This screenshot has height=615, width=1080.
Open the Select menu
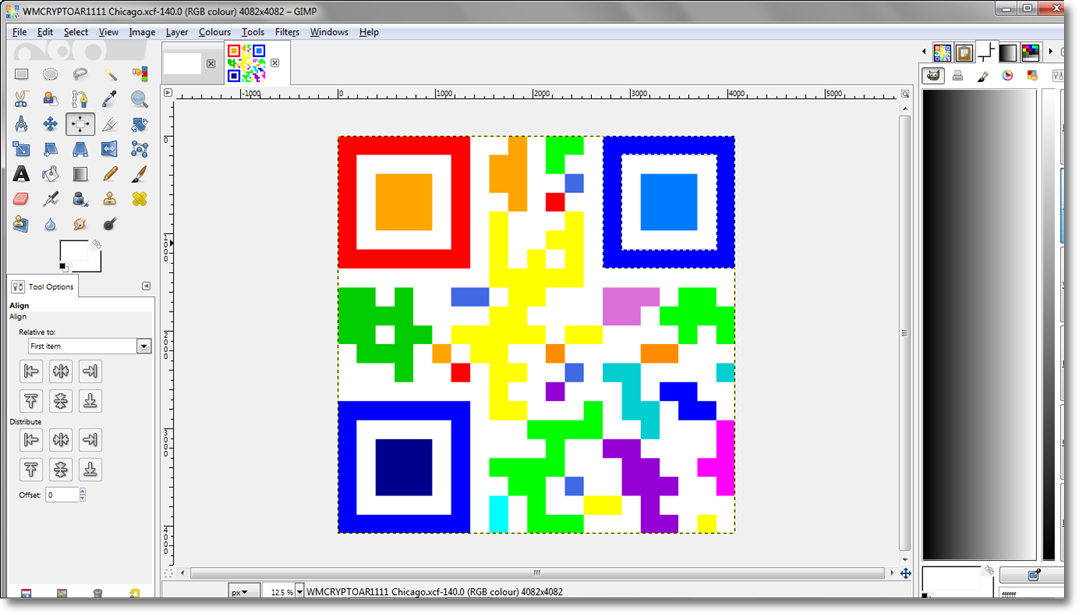[x=76, y=32]
